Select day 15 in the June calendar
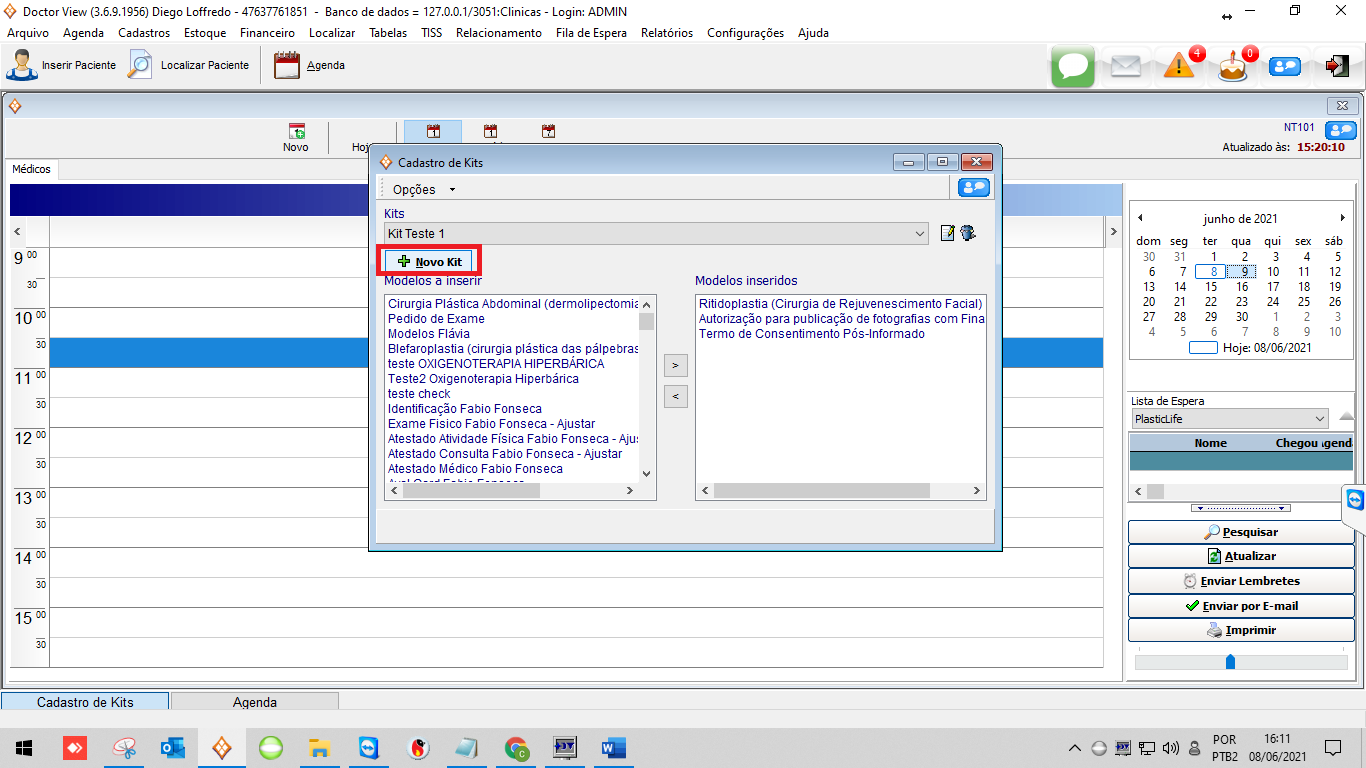Screen dimensions: 1366x768 click(x=1210, y=287)
